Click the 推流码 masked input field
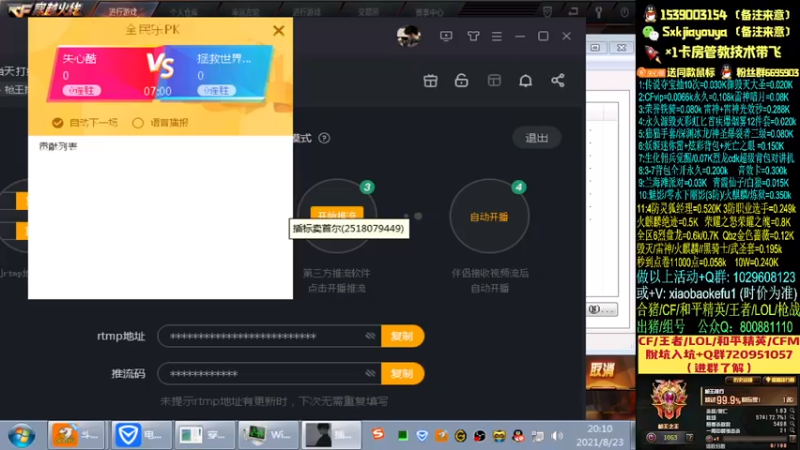 click(x=269, y=373)
